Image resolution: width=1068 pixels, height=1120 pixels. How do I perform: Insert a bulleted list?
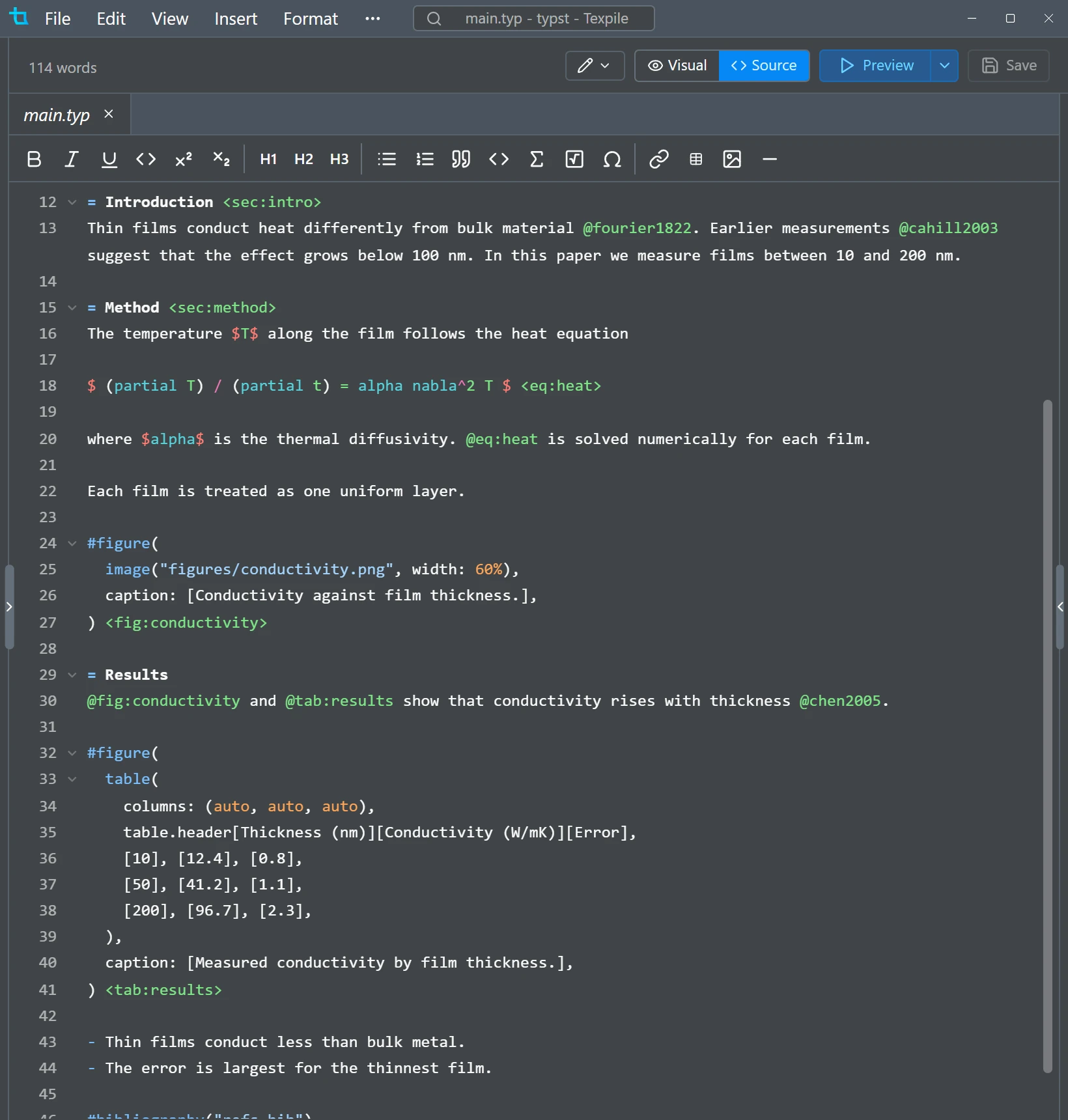[x=387, y=159]
